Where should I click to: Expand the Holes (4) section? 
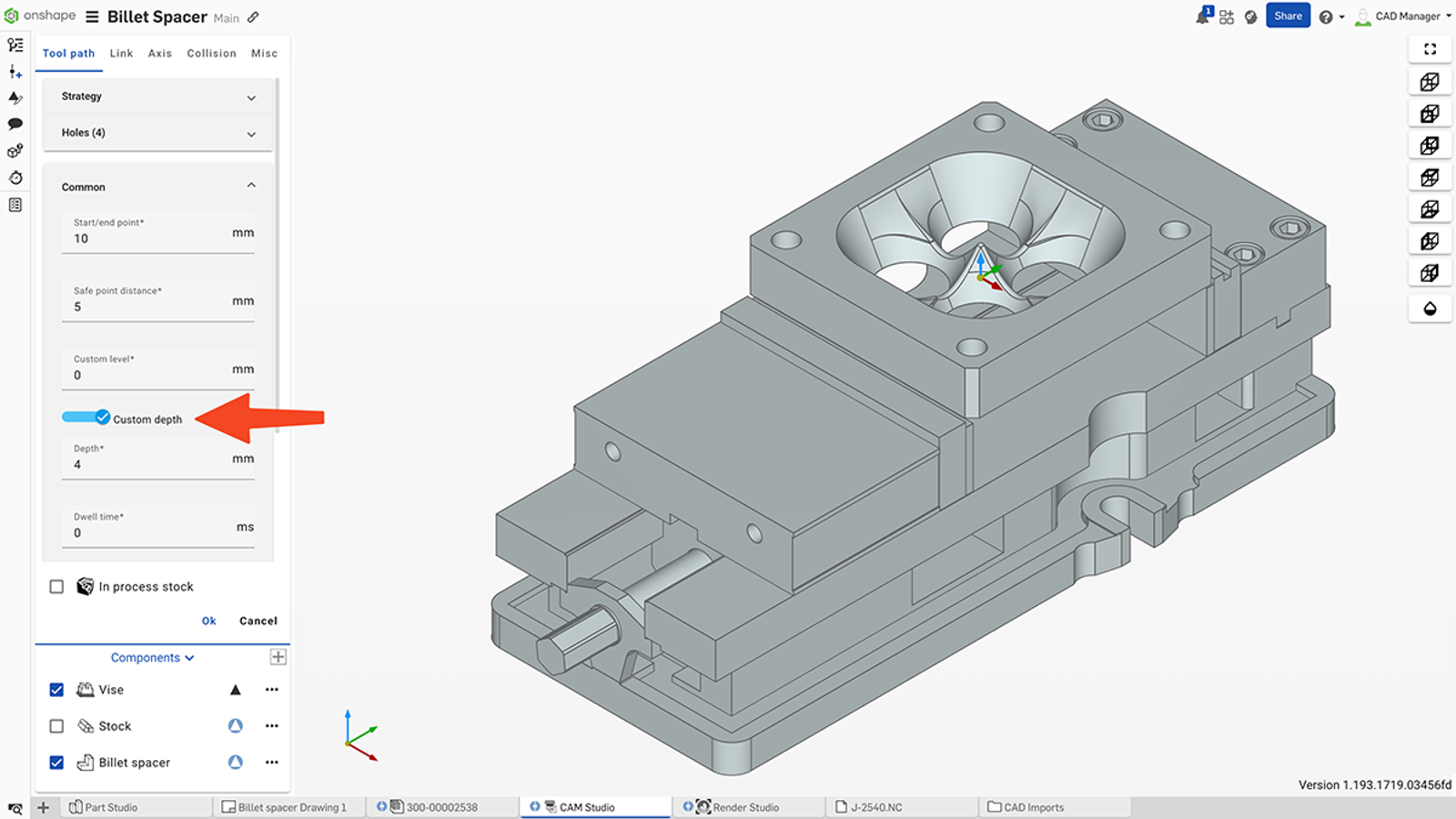[x=157, y=133]
